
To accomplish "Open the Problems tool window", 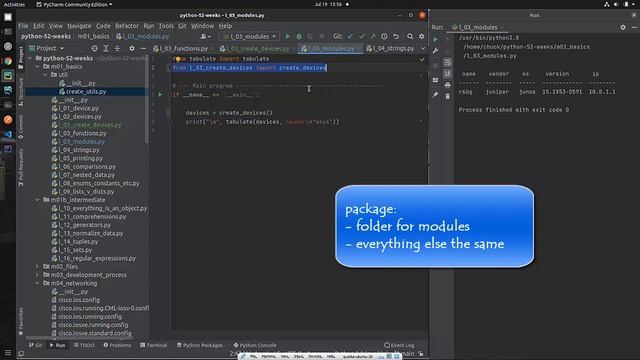I will click(x=117, y=345).
